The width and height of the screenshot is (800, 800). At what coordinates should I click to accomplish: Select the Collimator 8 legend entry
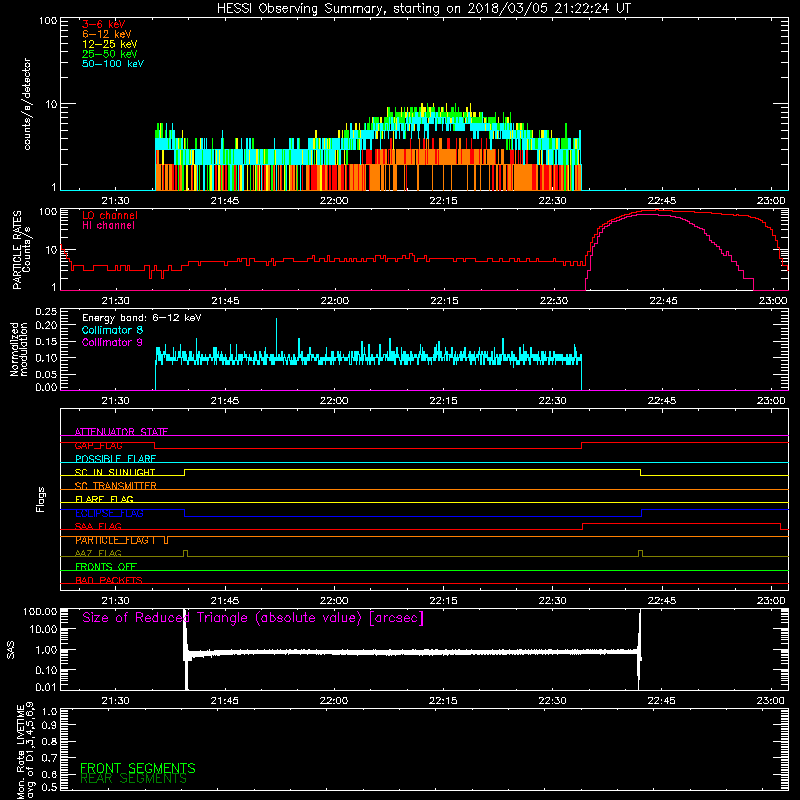tap(112, 330)
